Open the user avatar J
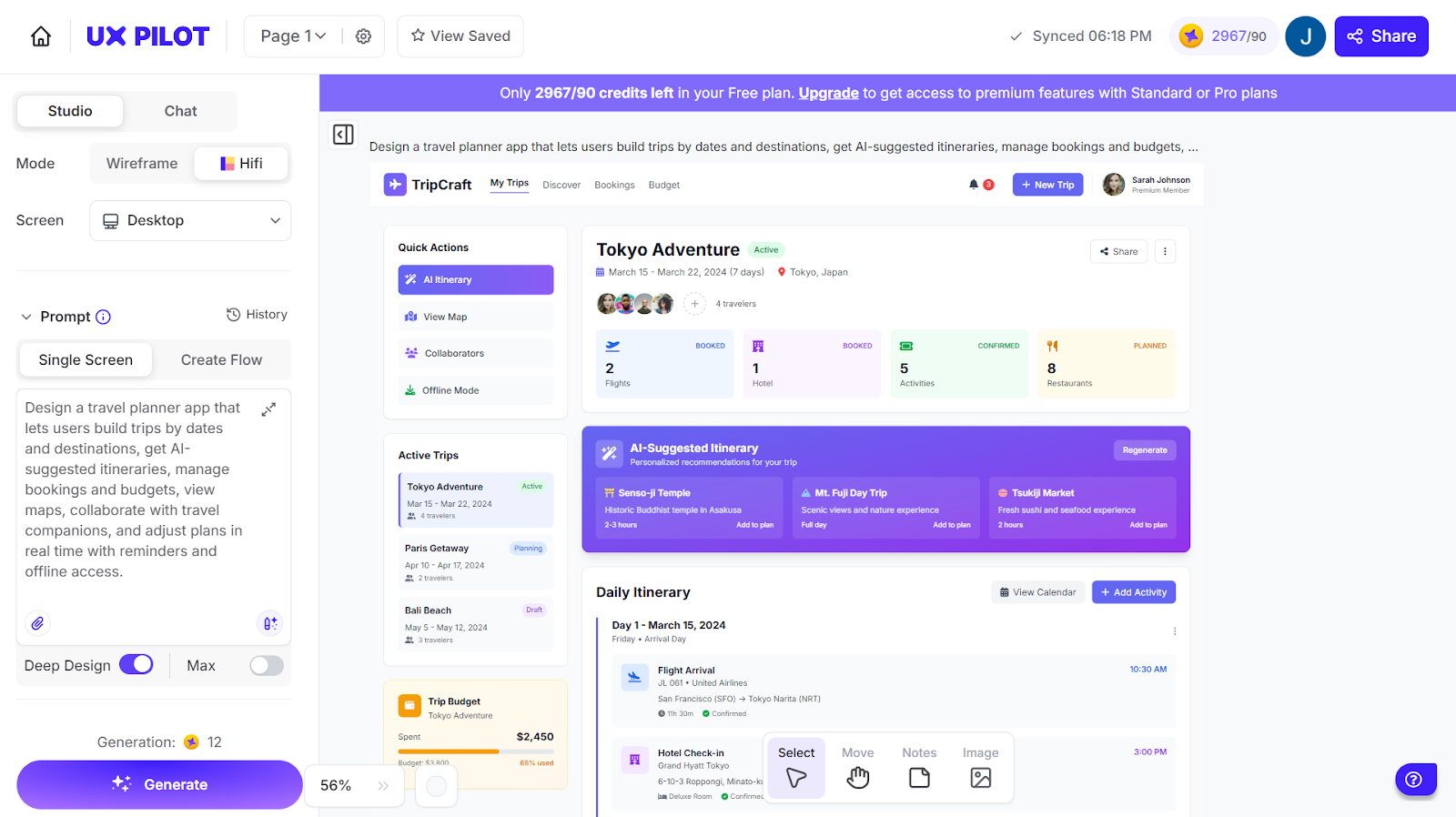The image size is (1456, 817). pyautogui.click(x=1306, y=36)
